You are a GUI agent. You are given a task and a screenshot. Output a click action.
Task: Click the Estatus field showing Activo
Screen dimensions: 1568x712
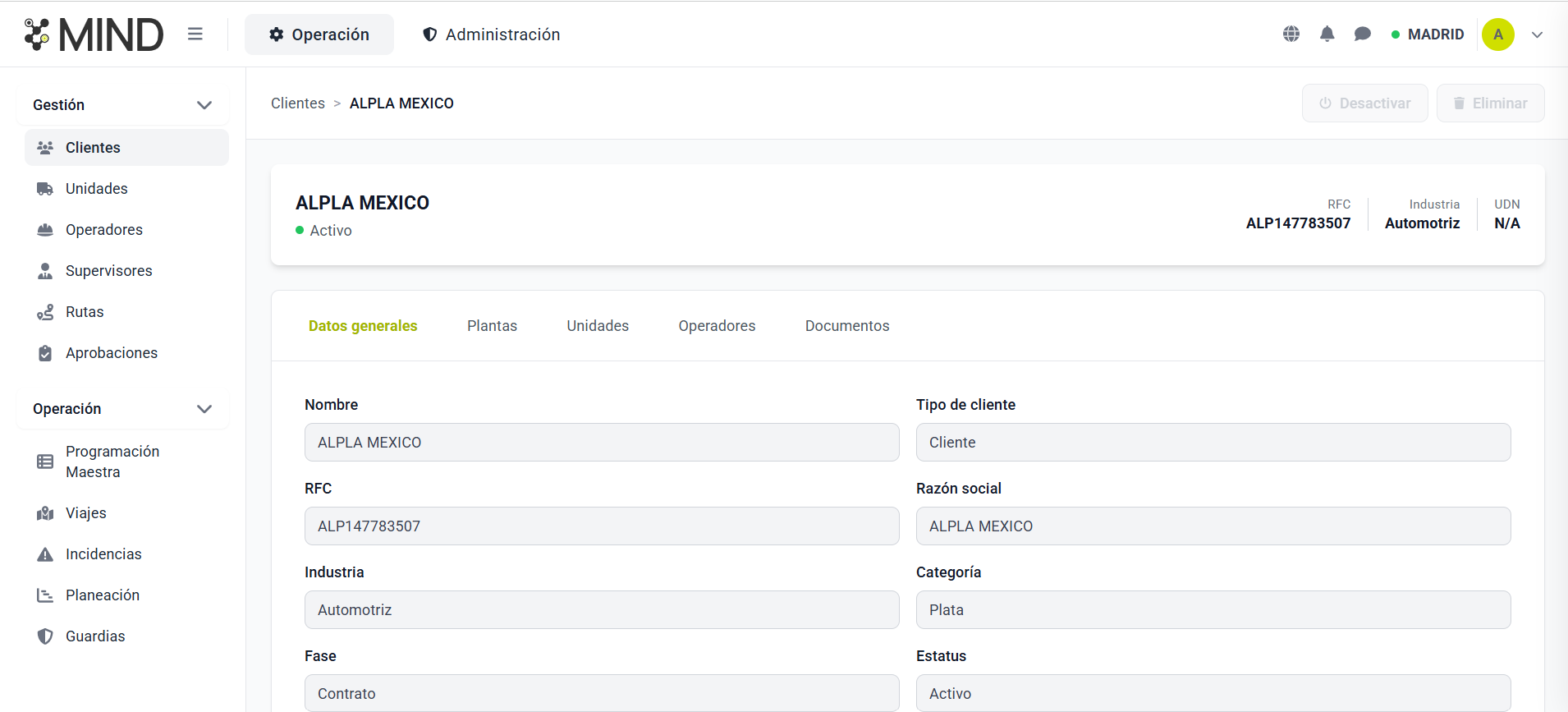pos(1213,693)
